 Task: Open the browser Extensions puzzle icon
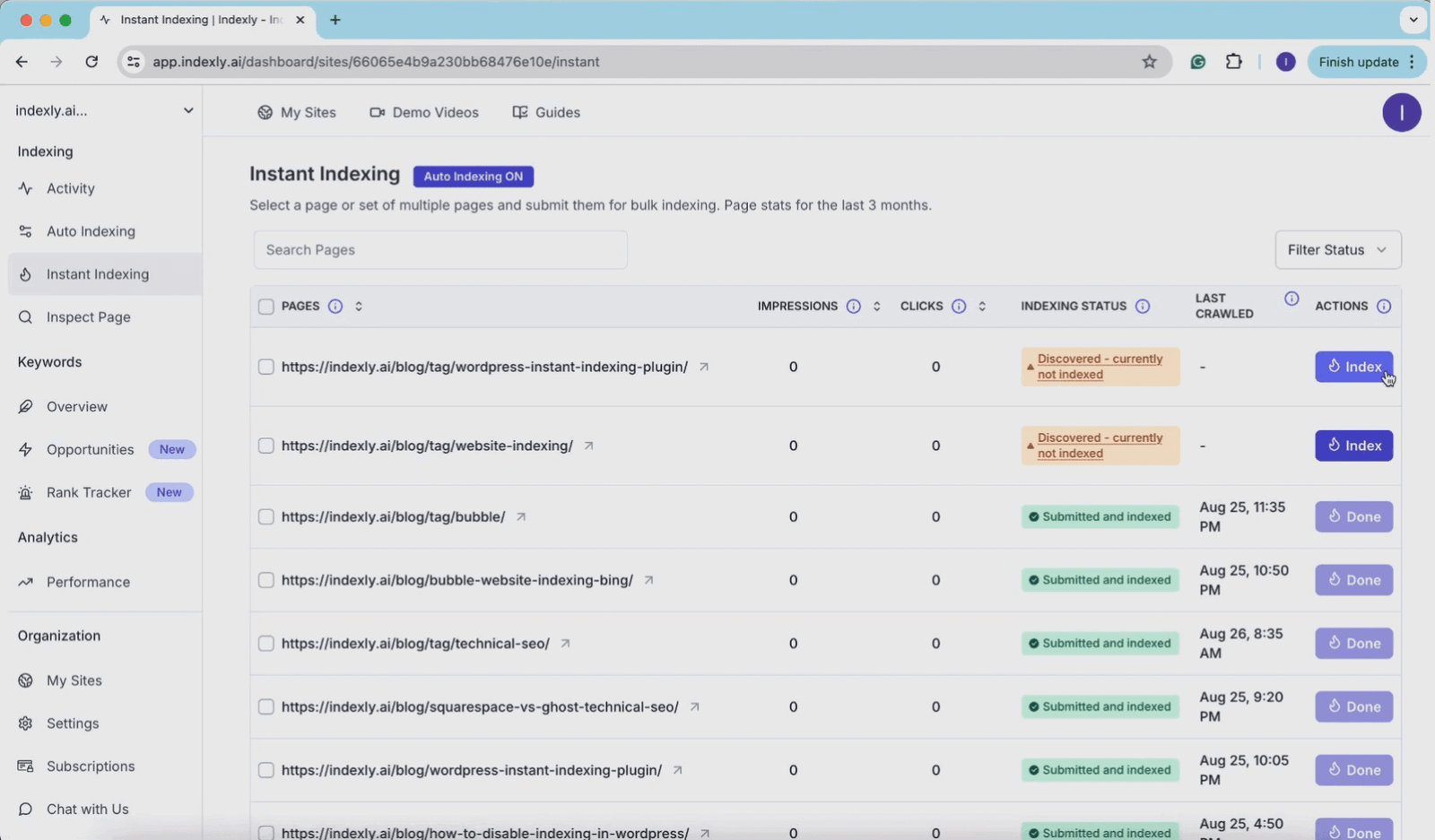coord(1234,62)
